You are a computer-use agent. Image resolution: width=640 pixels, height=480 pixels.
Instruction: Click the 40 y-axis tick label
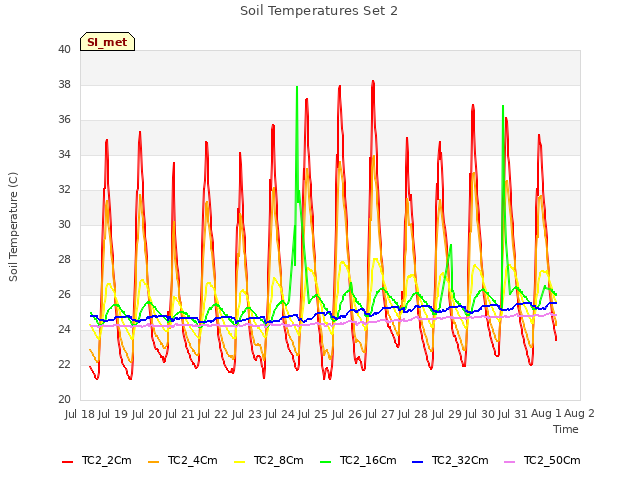click(x=64, y=50)
